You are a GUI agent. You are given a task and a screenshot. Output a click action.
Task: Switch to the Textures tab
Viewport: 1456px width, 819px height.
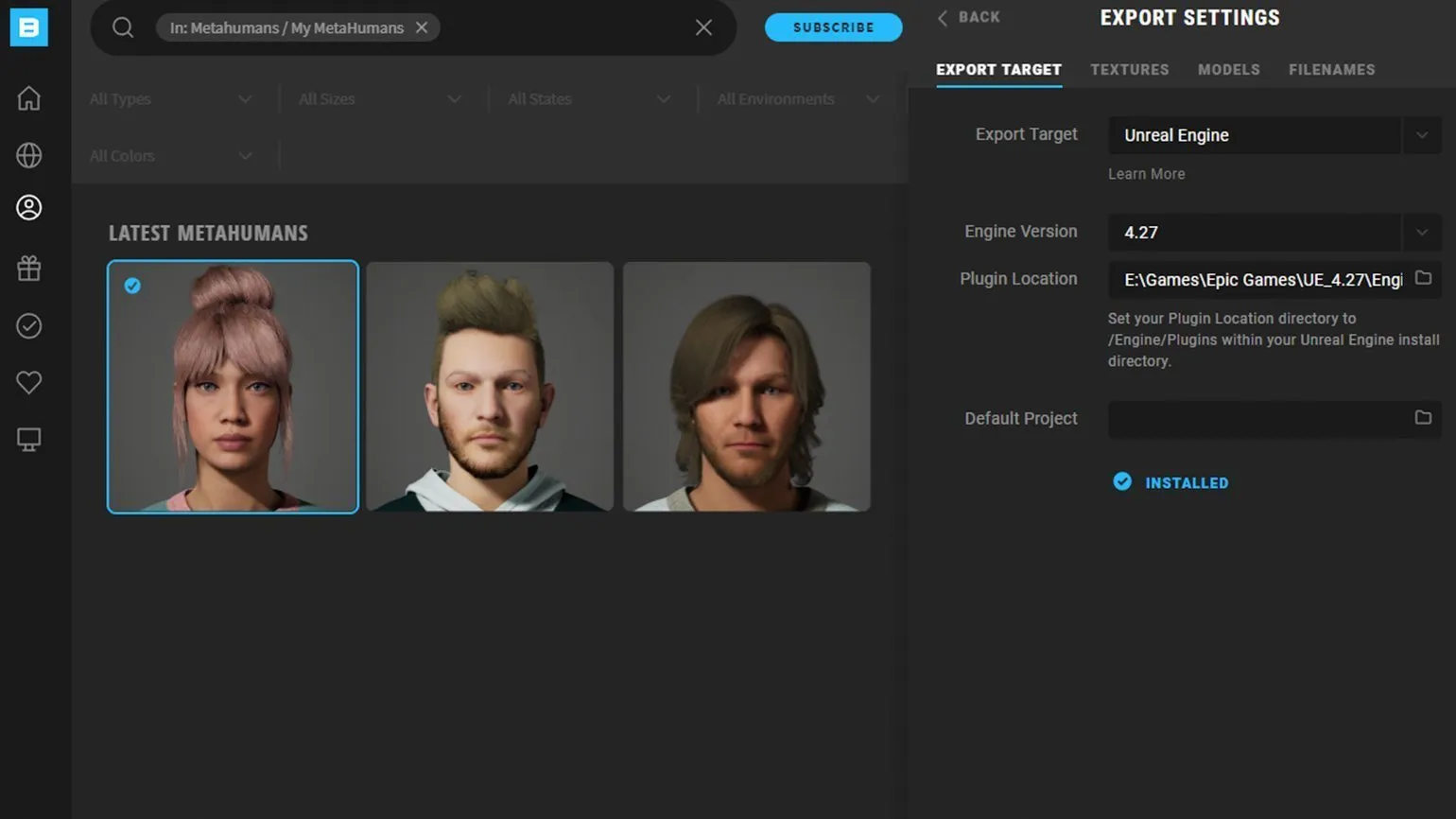pos(1129,70)
